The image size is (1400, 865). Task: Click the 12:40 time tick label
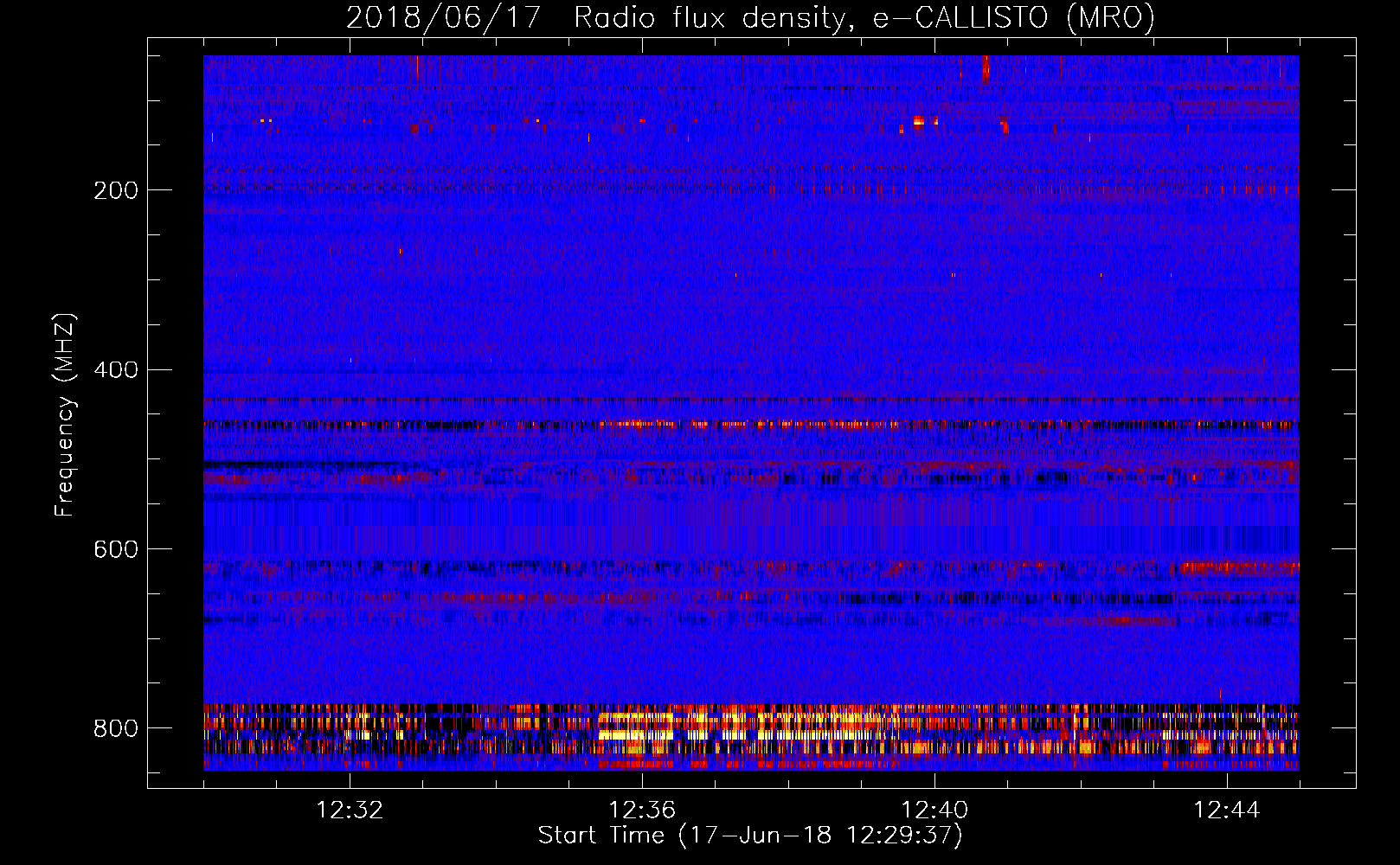(934, 810)
